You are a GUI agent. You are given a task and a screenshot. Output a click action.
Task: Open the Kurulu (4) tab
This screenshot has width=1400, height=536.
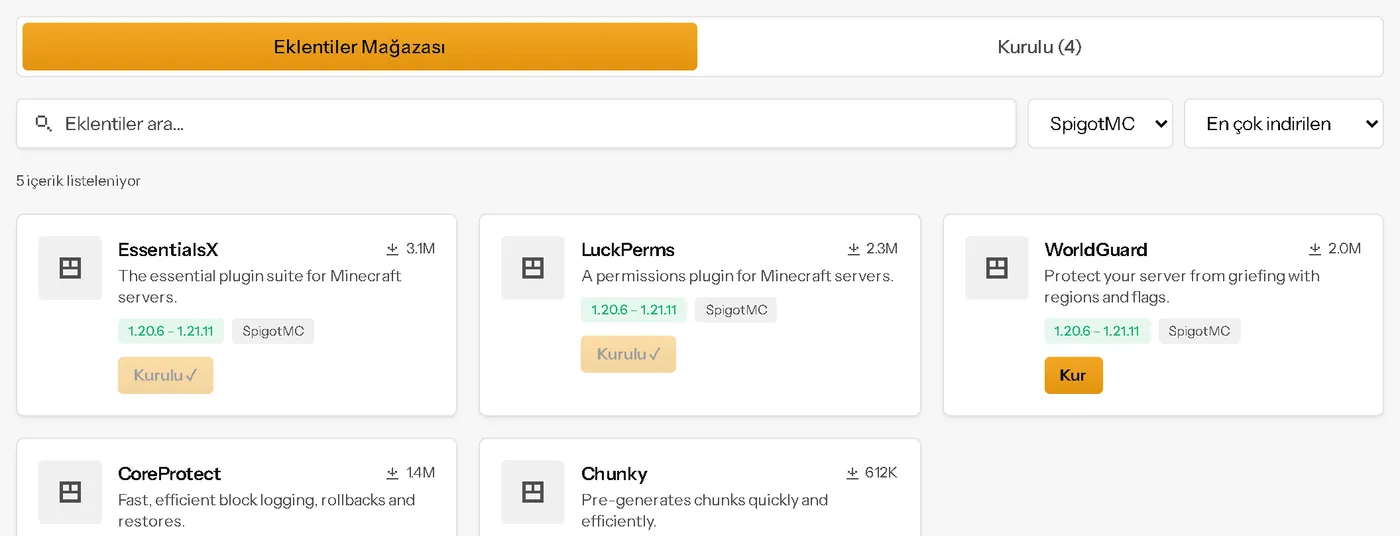1039,47
